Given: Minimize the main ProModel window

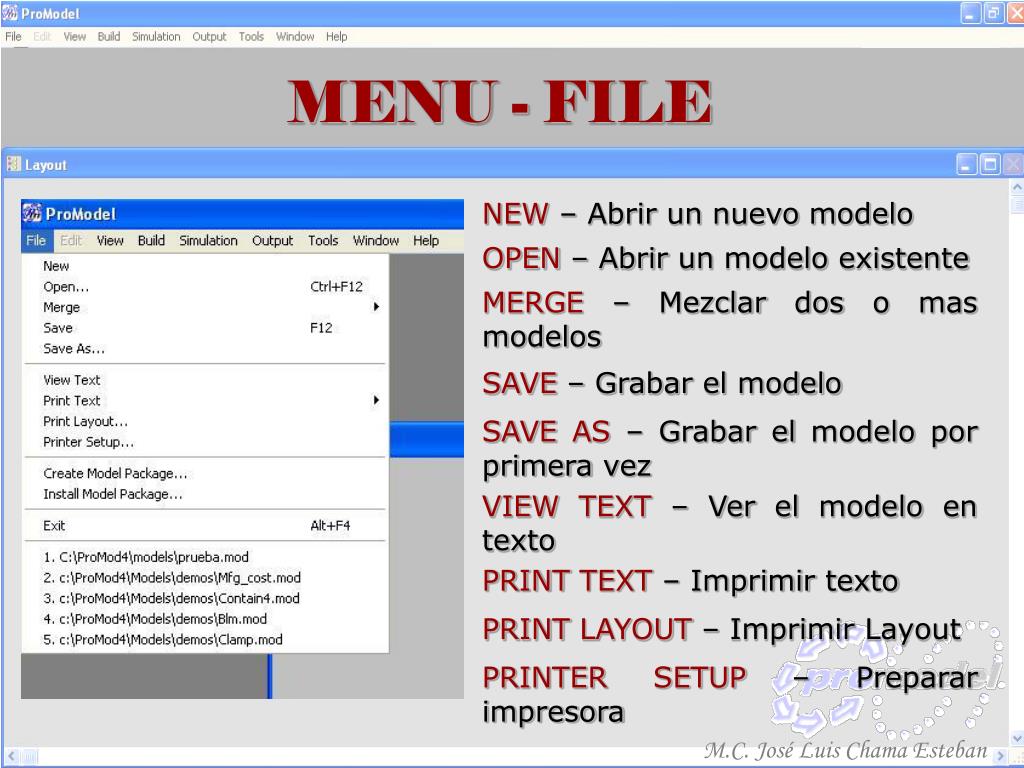Looking at the screenshot, I should (x=971, y=13).
